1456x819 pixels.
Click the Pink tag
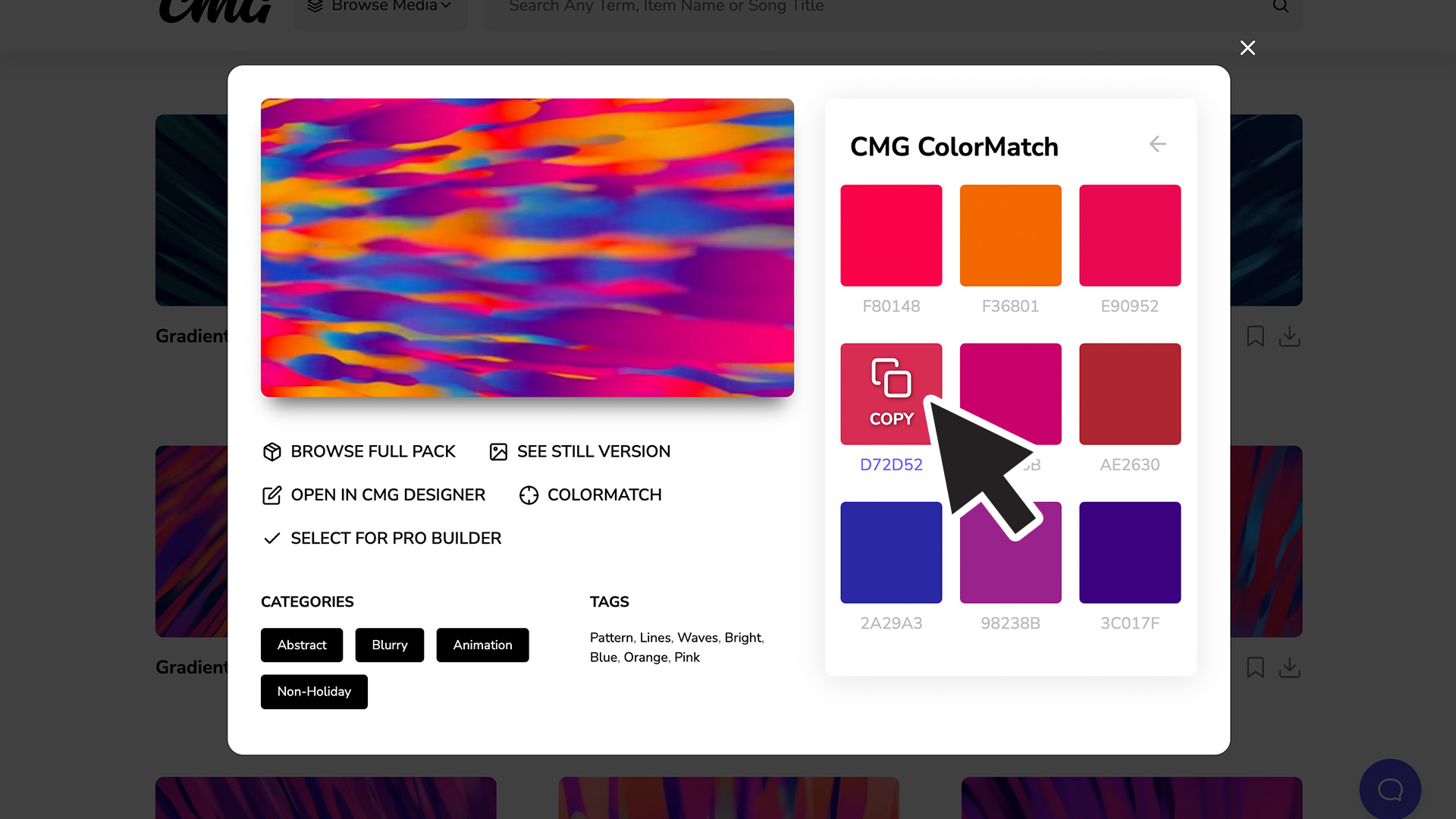pyautogui.click(x=687, y=657)
